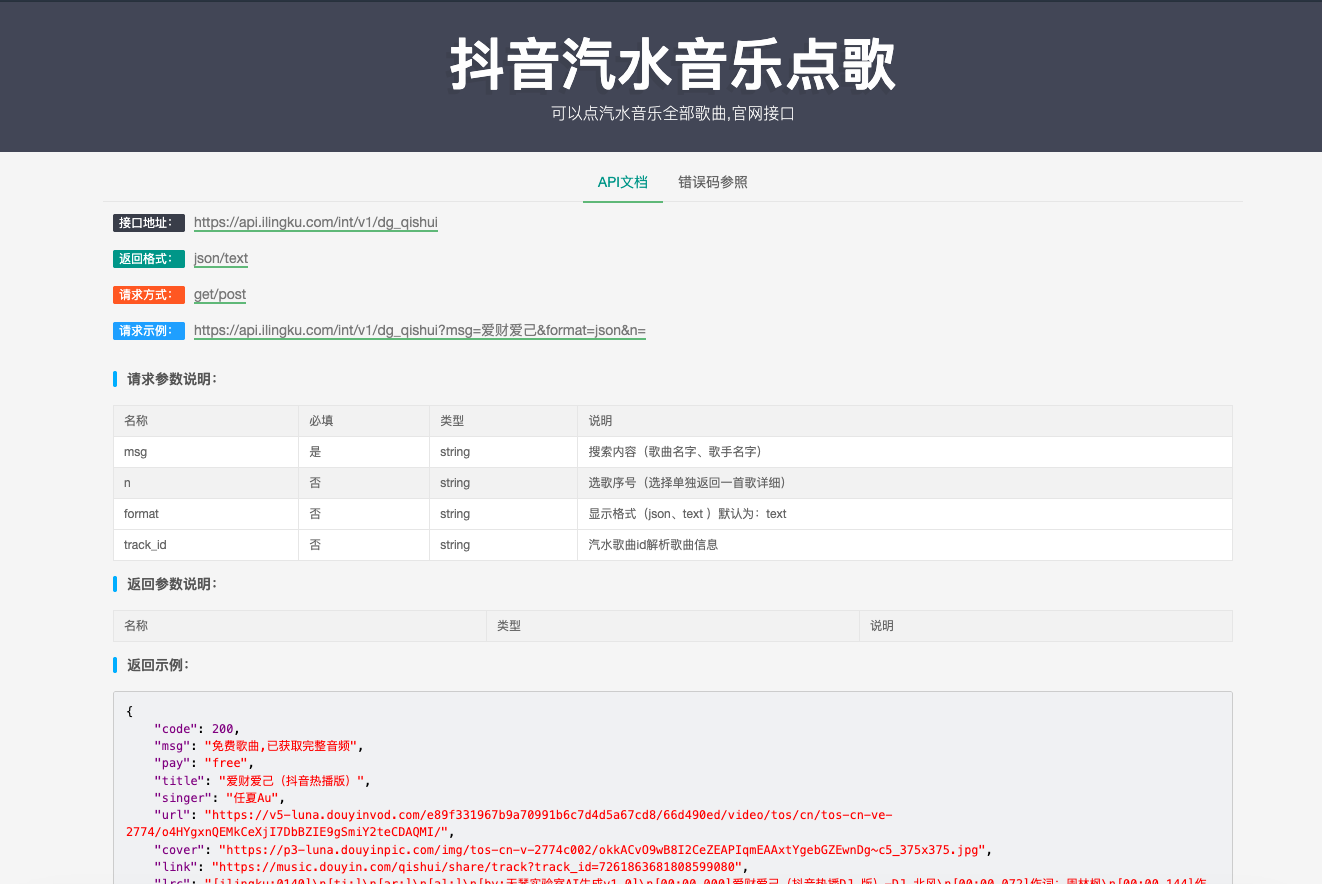Viewport: 1322px width, 884px height.
Task: Click the 接口地址 label badge
Action: tap(149, 223)
